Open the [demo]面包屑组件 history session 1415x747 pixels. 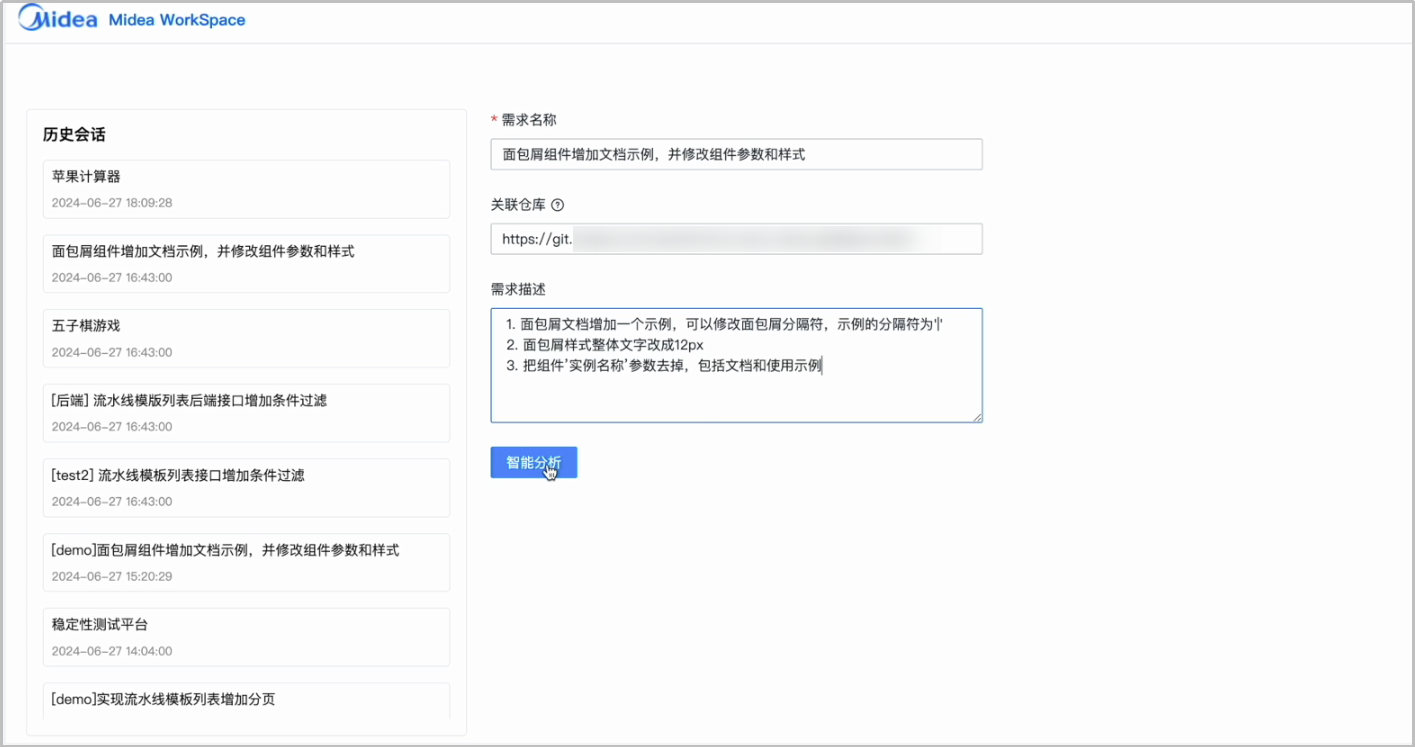[246, 562]
